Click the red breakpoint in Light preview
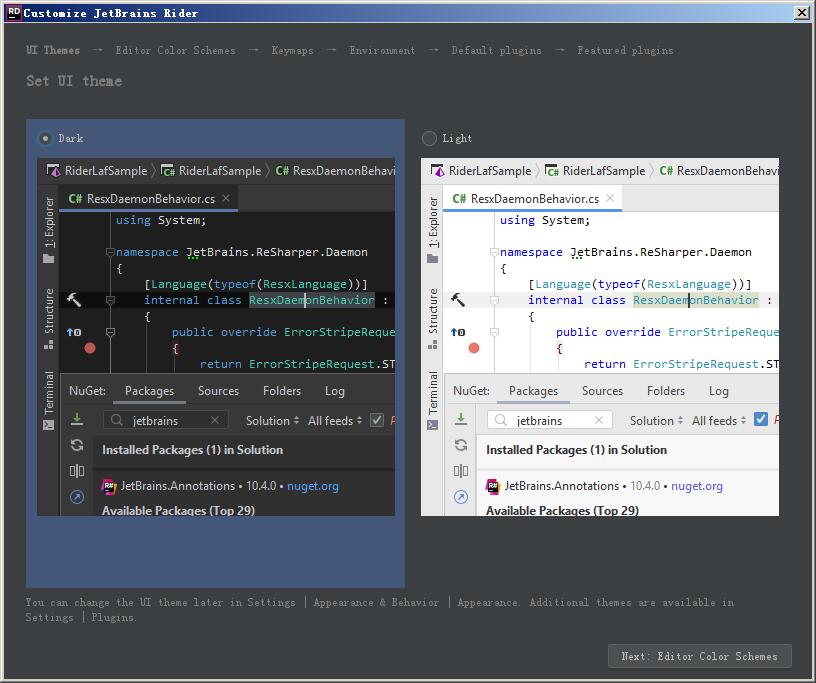 coord(474,348)
